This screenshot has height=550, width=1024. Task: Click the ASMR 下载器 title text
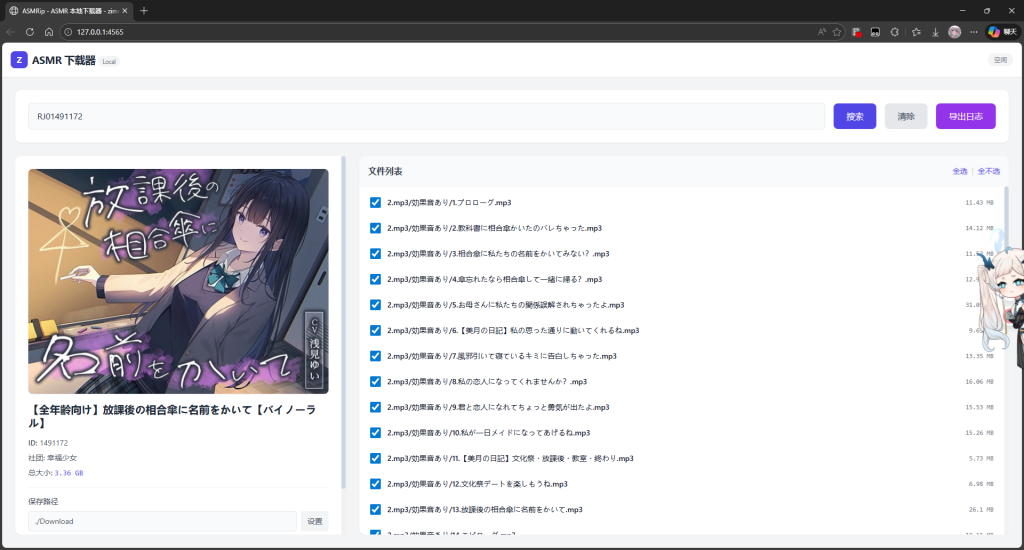(64, 60)
